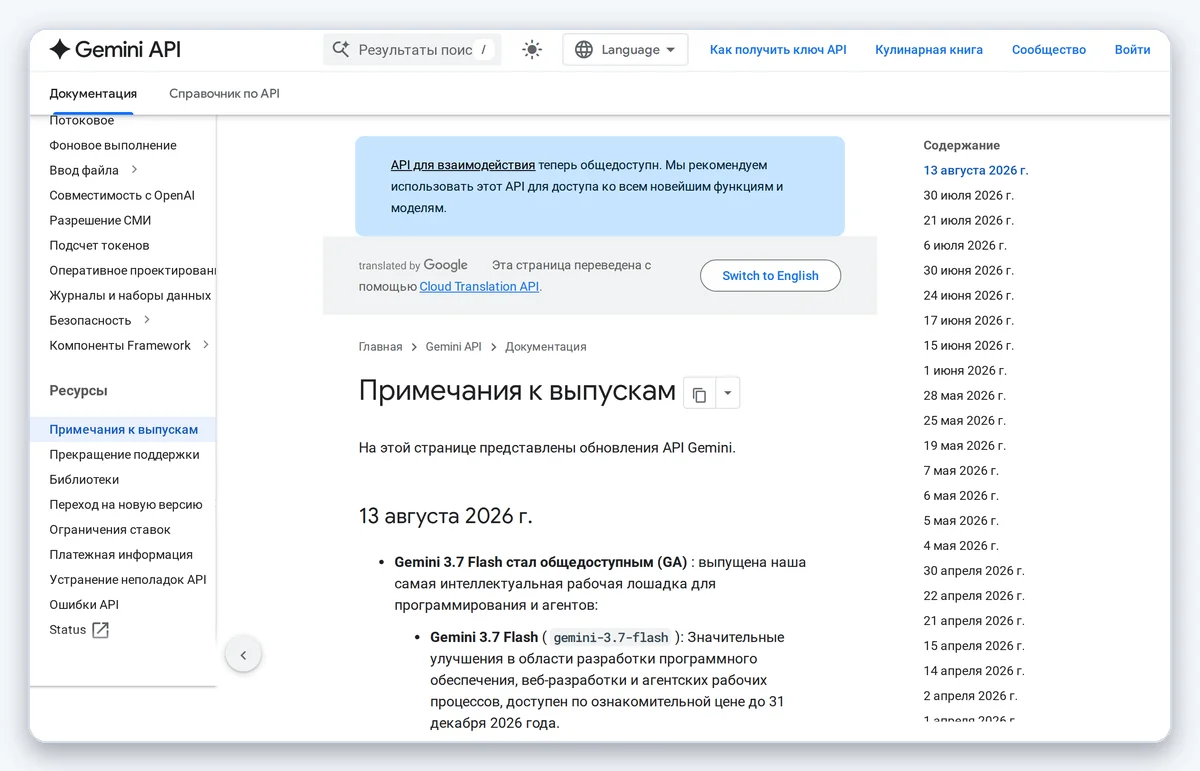Collapse the sidebar with the arrow button

(x=243, y=656)
